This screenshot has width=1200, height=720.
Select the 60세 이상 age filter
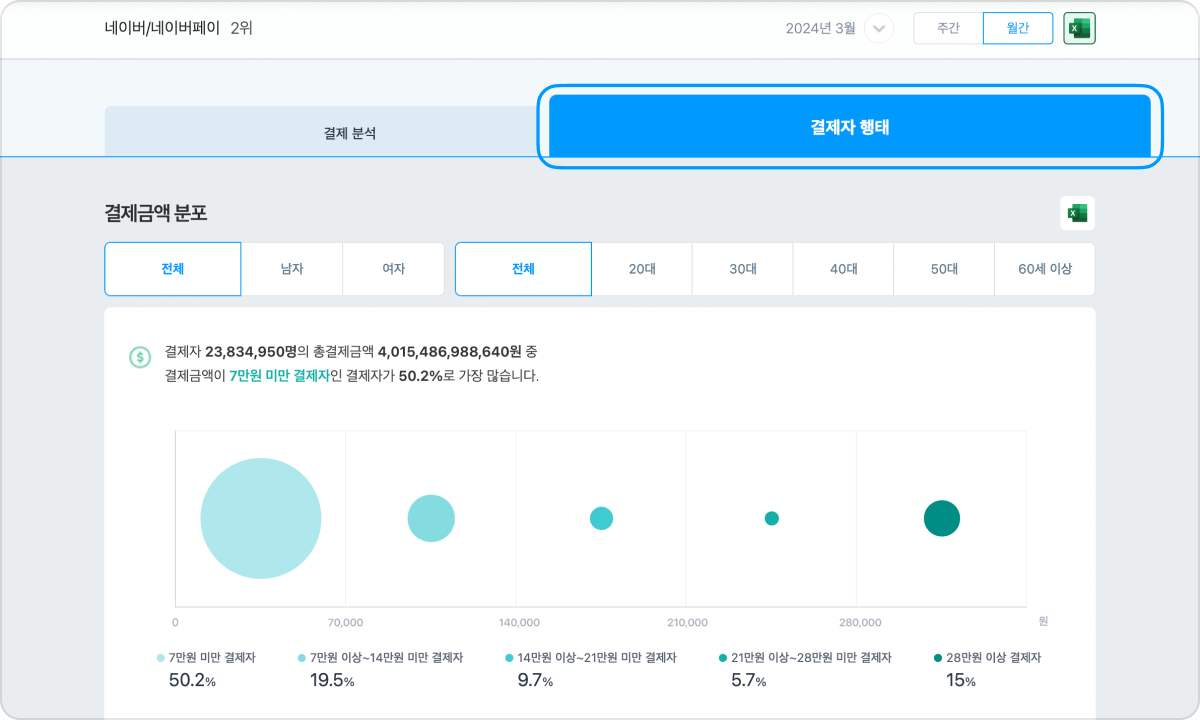[1044, 269]
